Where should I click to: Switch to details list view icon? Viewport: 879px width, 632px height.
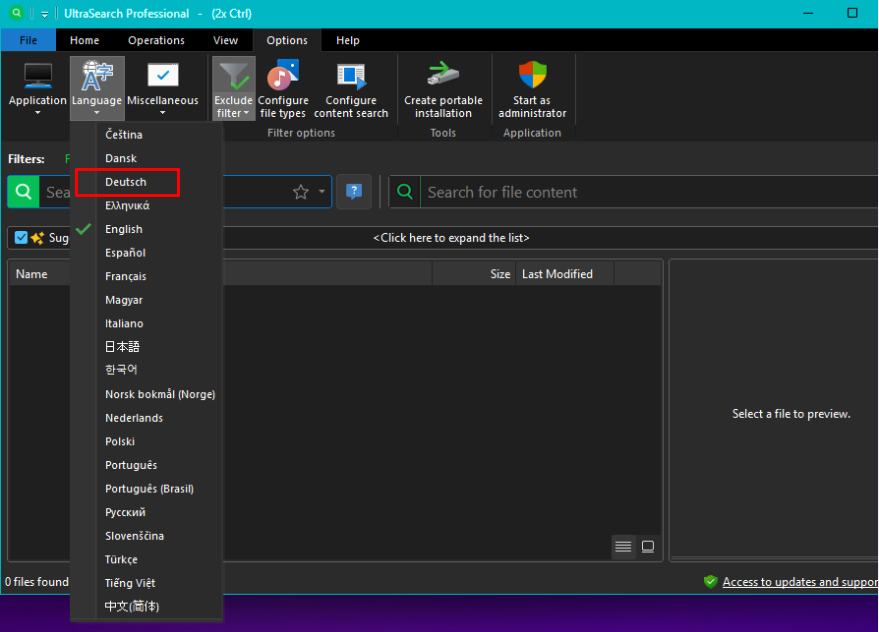point(623,546)
